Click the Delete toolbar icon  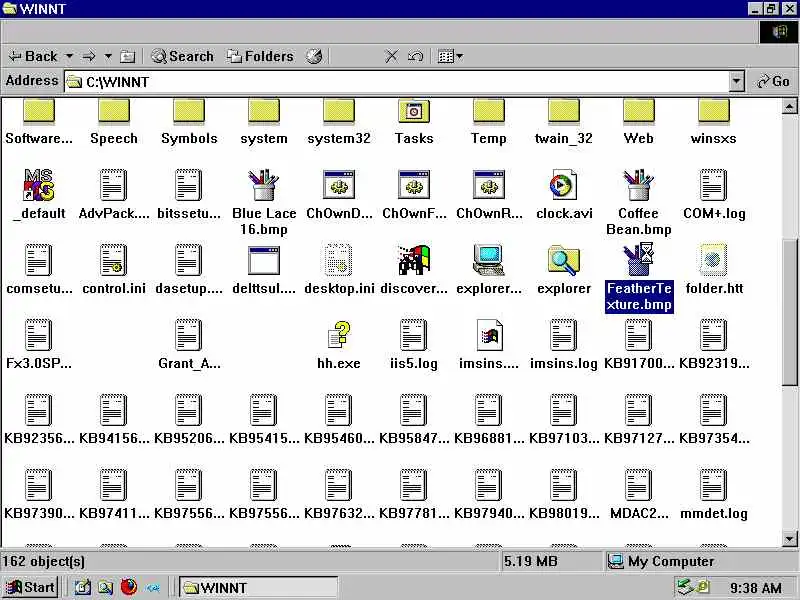click(391, 56)
